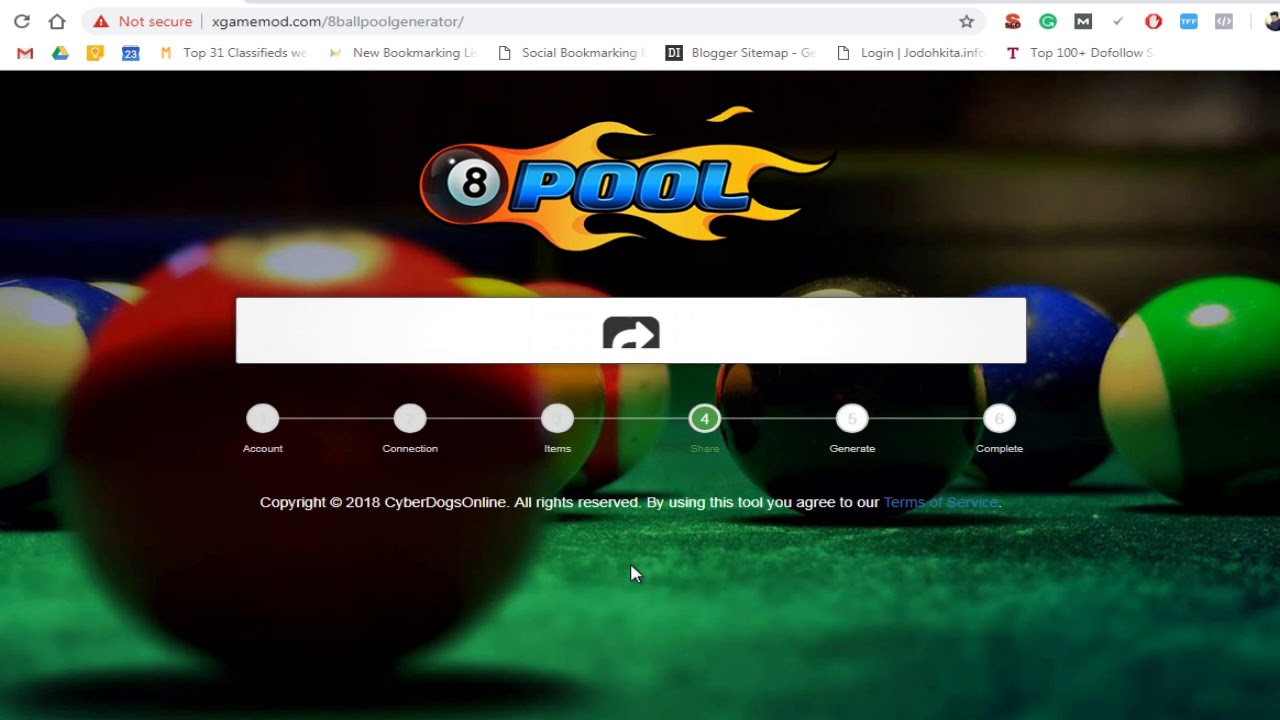Open the Blogger Sitemap bookmark
Screen dimensions: 1280x720
tap(741, 53)
